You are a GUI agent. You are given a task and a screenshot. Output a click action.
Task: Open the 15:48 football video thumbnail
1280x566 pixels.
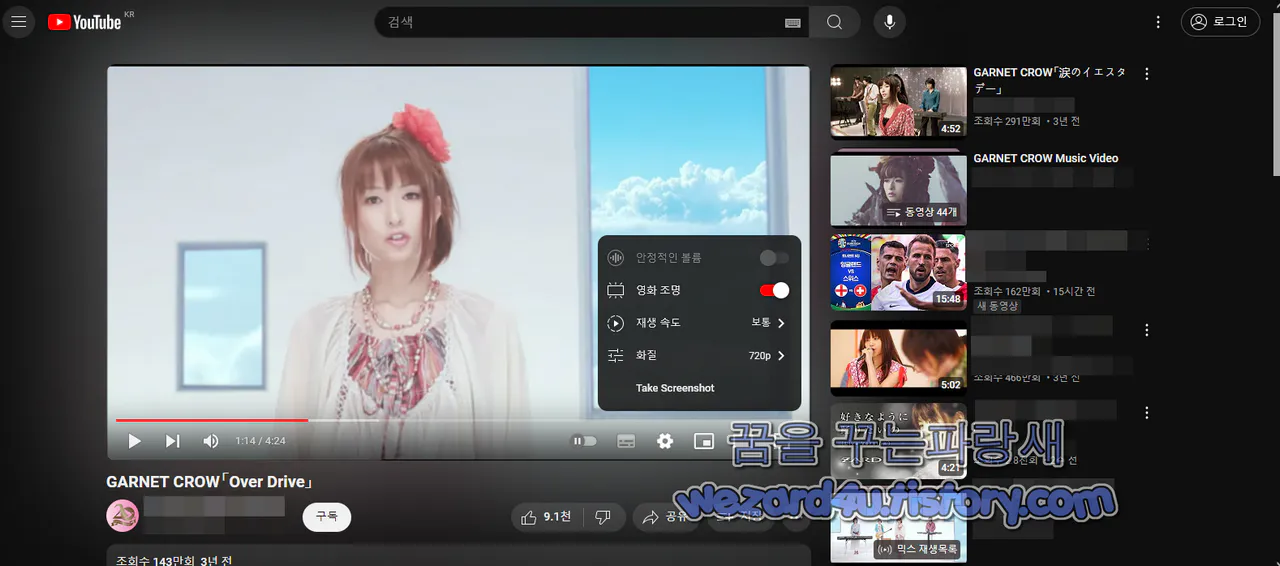click(898, 272)
